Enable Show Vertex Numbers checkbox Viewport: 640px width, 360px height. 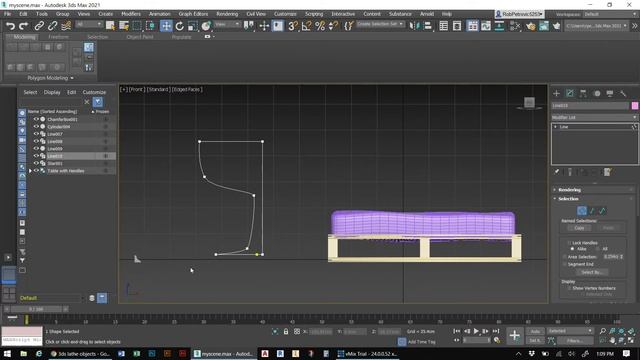tap(569, 288)
